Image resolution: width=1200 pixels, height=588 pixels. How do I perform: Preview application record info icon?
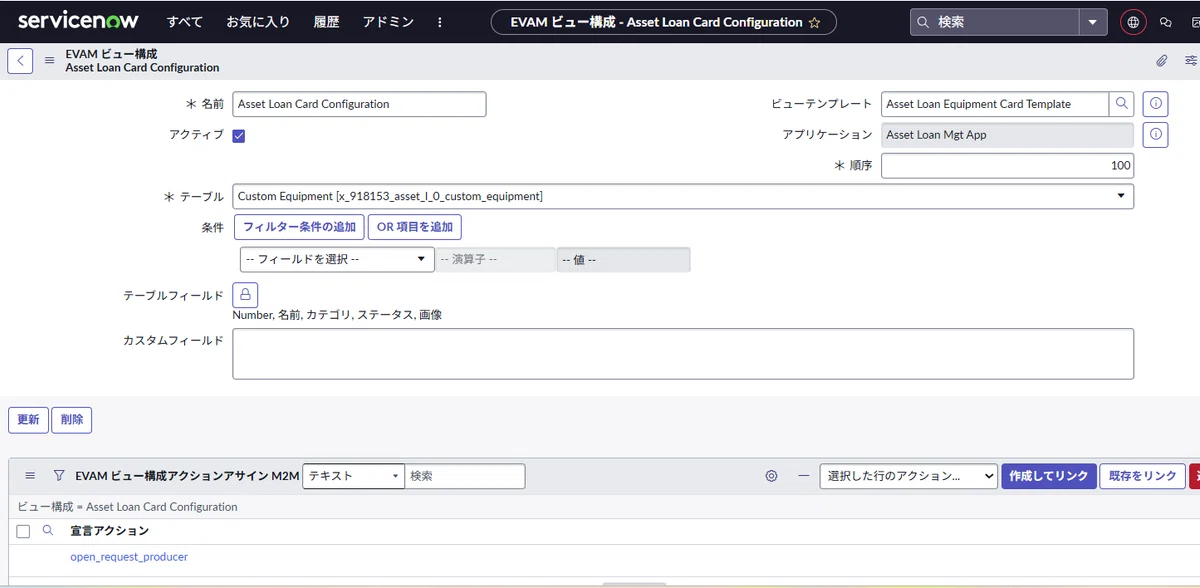click(x=1155, y=135)
